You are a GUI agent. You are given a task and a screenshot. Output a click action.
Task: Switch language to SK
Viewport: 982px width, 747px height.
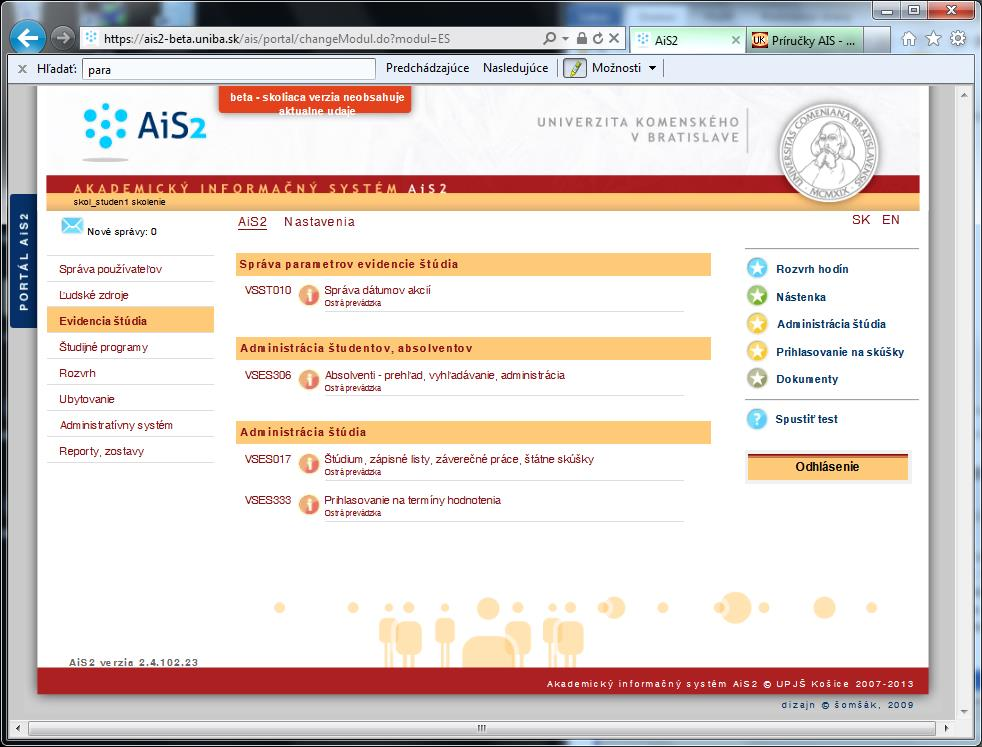click(861, 220)
